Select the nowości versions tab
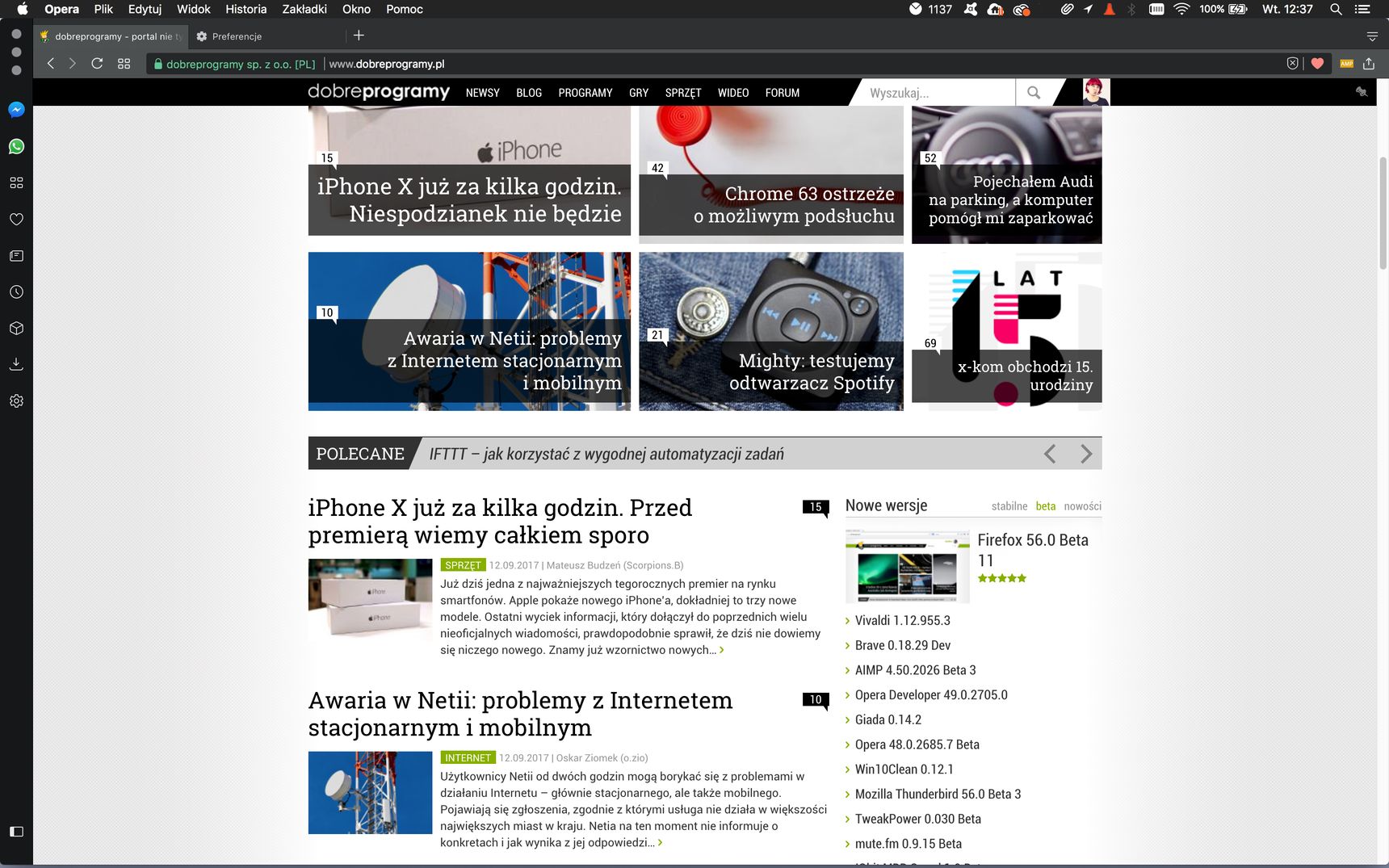The image size is (1389, 868). tap(1082, 506)
